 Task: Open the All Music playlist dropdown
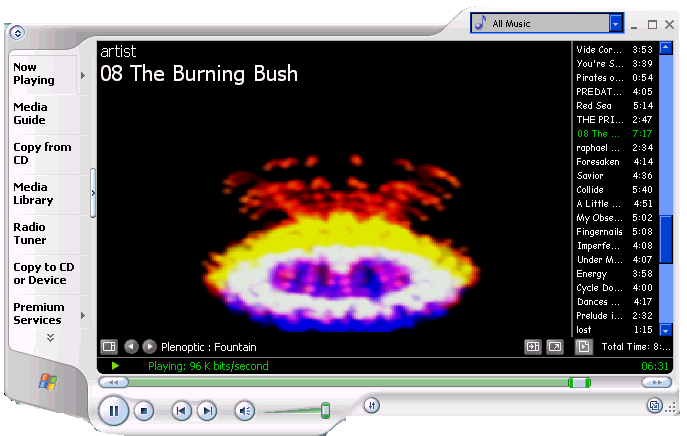615,24
